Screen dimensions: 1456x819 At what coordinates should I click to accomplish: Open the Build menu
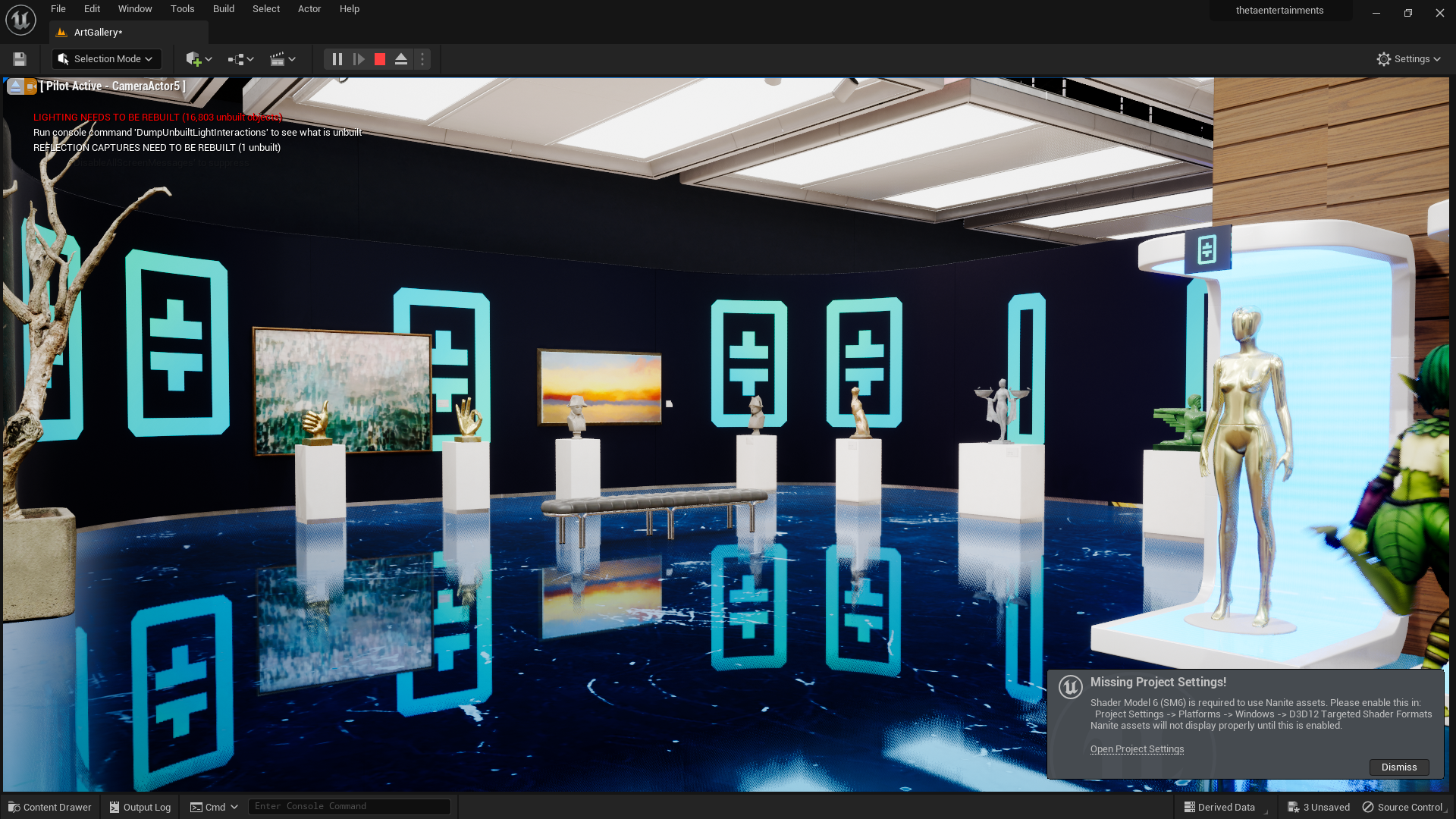pyautogui.click(x=223, y=9)
